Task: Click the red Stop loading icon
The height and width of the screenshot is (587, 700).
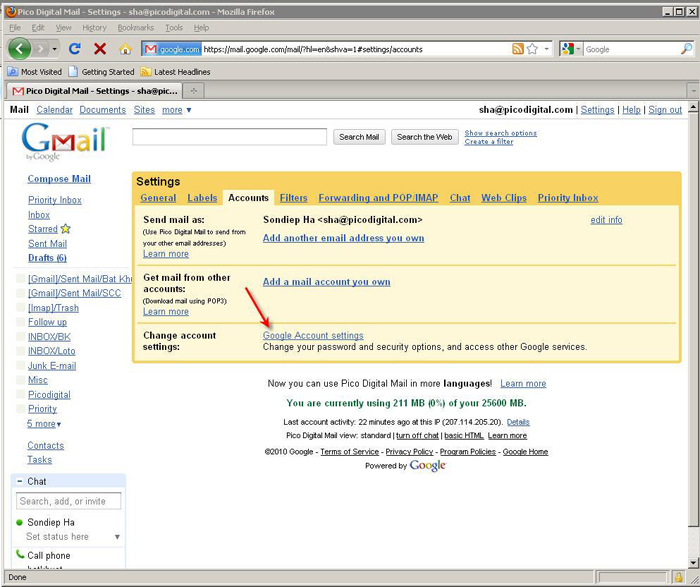Action: click(100, 49)
